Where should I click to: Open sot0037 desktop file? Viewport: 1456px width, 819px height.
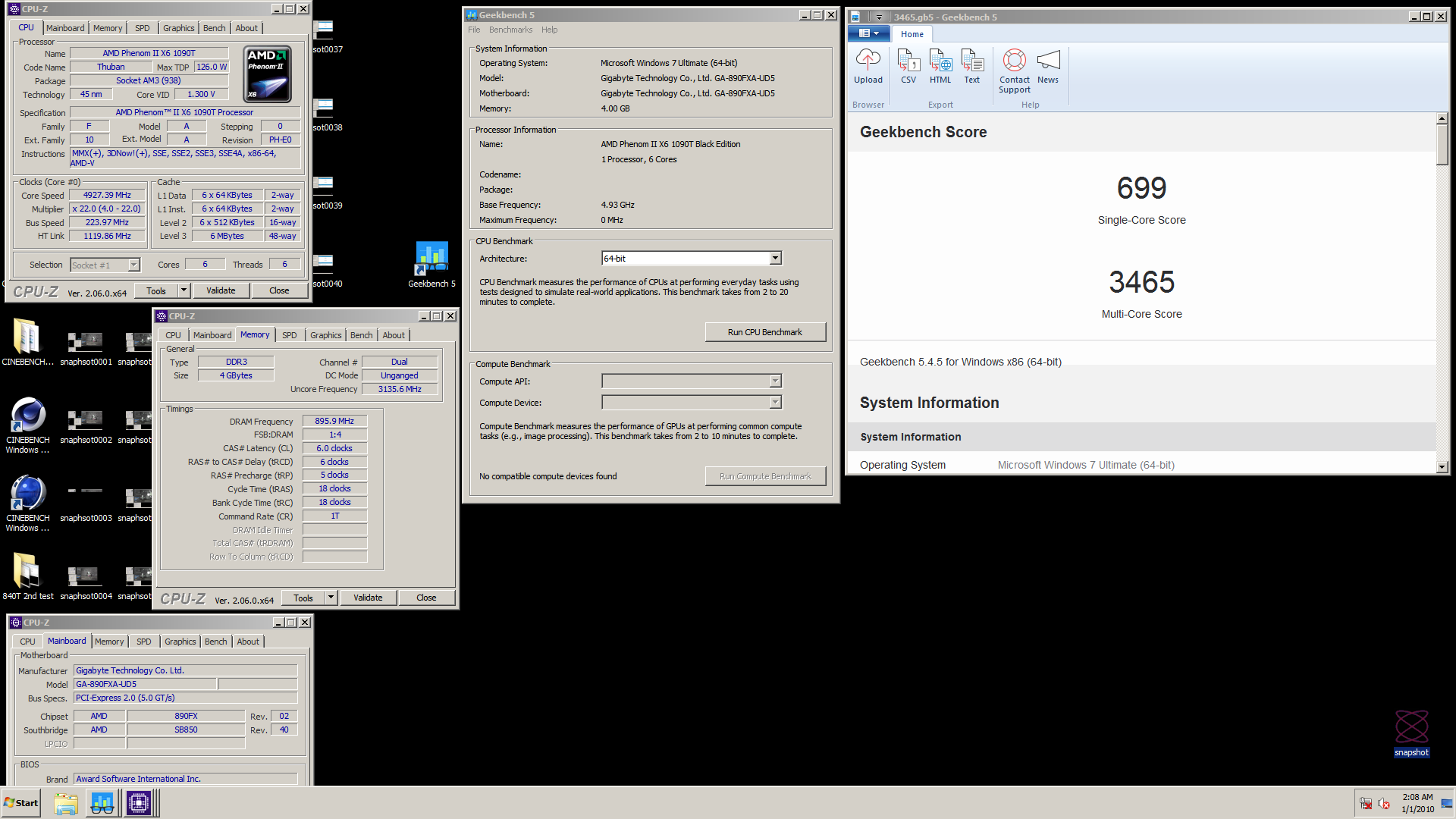326,36
